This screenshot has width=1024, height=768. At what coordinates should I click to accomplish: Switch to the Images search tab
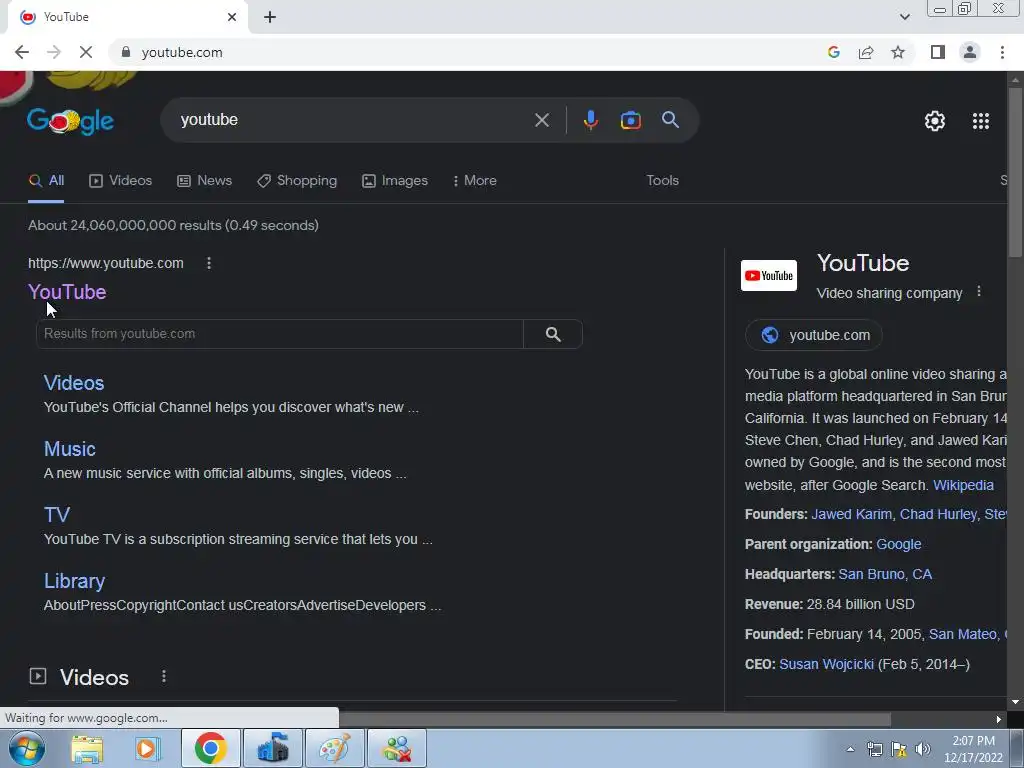pos(395,181)
